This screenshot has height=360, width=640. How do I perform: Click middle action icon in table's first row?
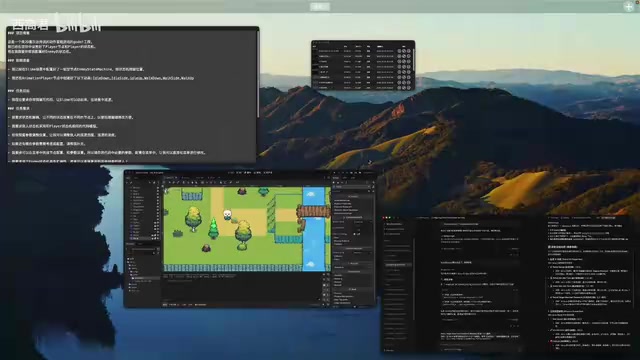(404, 51)
